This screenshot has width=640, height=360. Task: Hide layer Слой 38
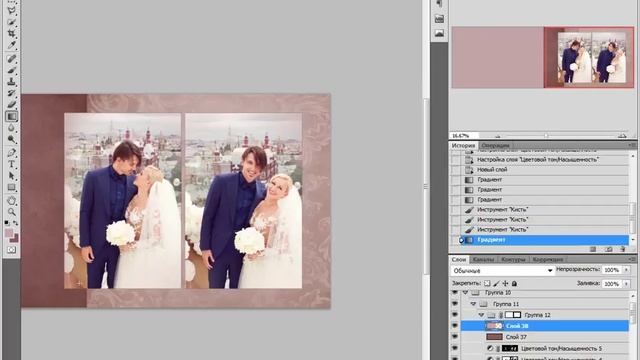(455, 326)
